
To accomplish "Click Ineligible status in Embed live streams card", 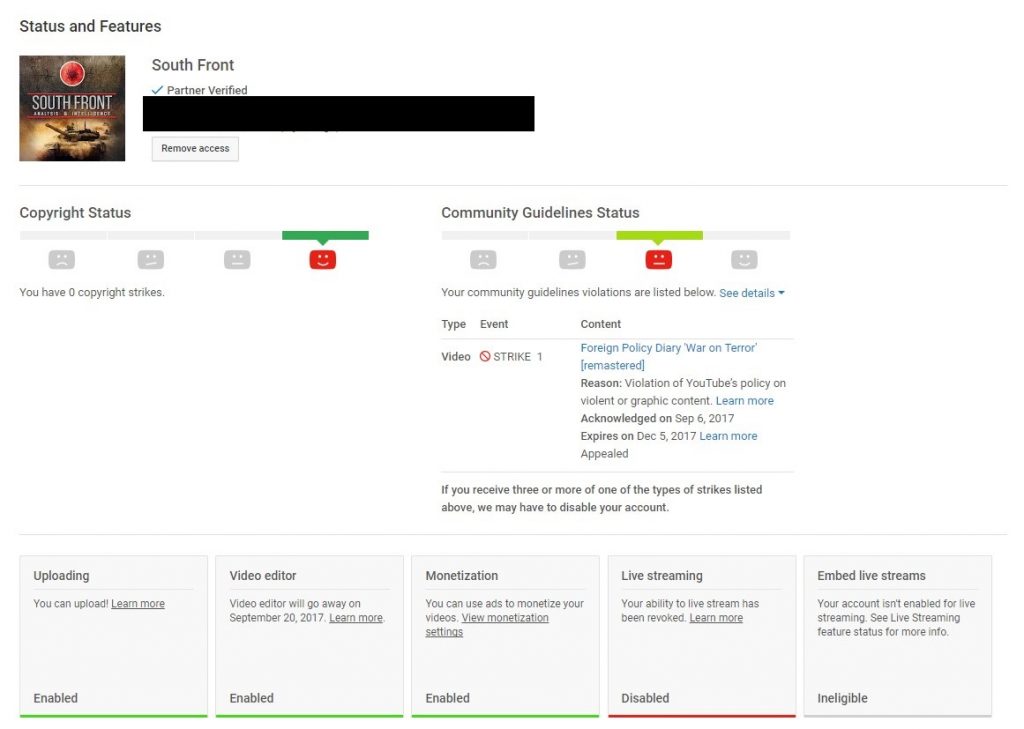I will 842,698.
